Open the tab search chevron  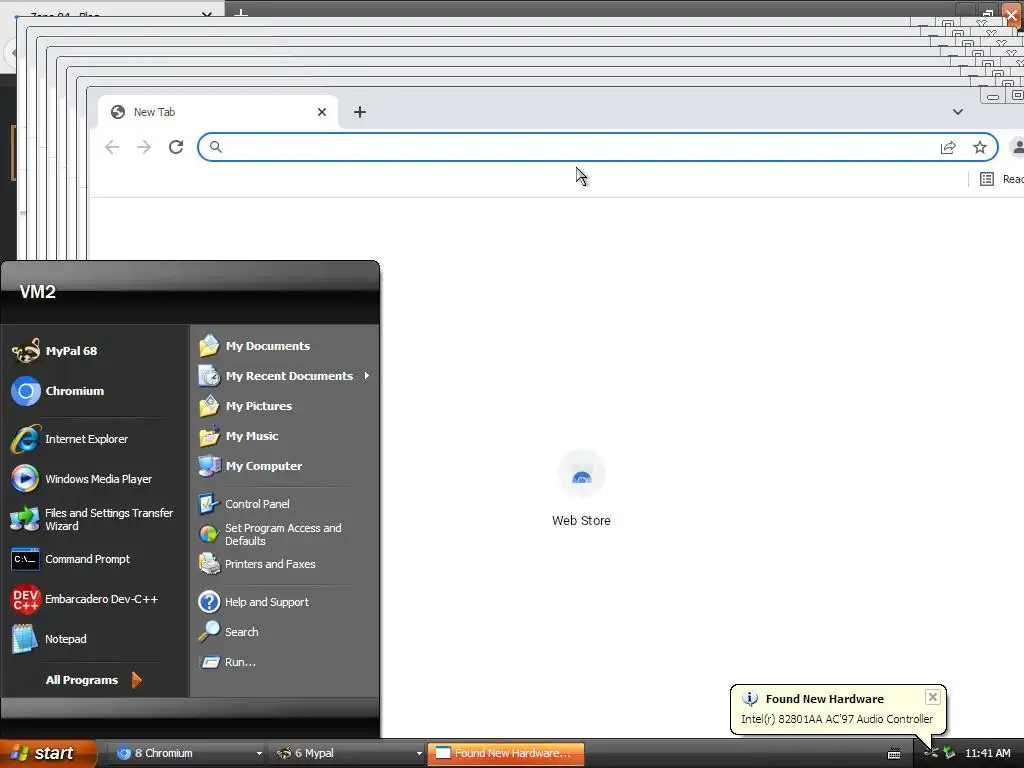pyautogui.click(x=957, y=112)
